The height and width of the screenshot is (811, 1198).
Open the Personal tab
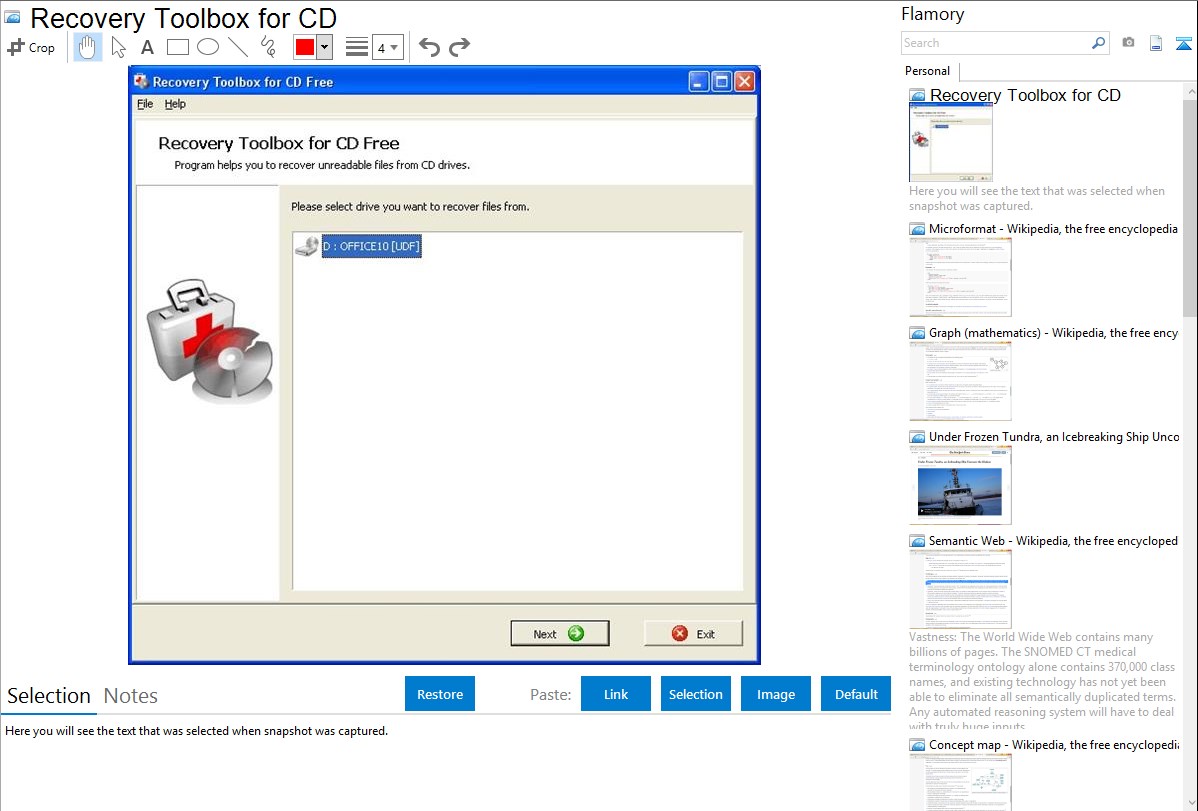click(927, 70)
